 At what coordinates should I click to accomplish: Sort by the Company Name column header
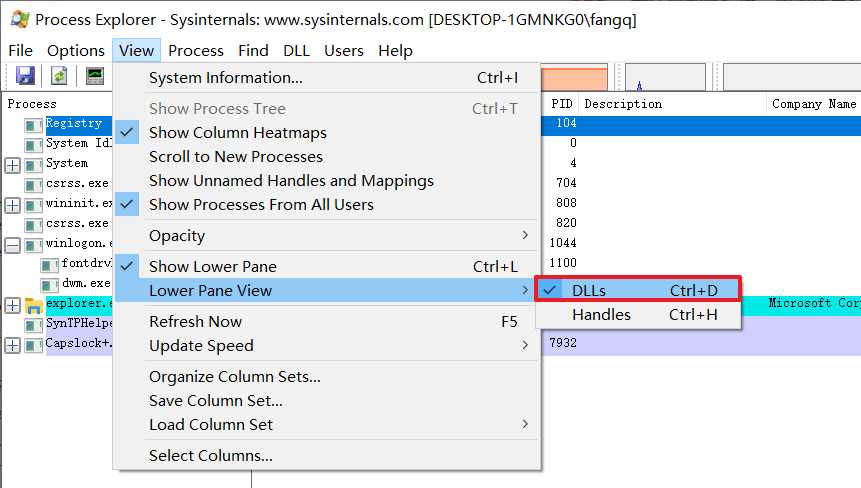tap(814, 104)
